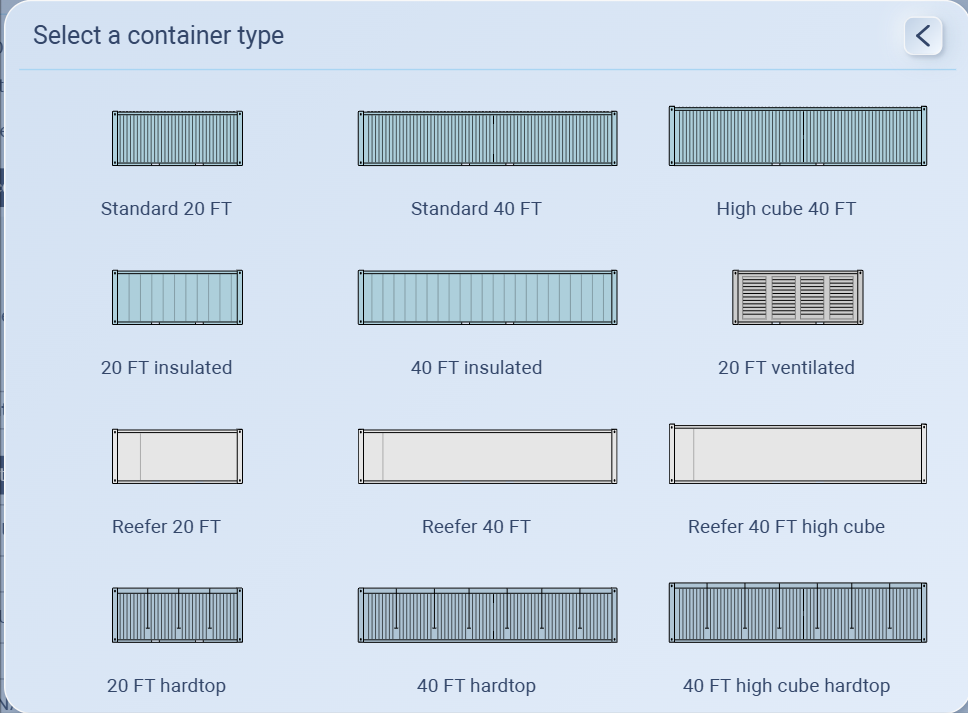Click the "40 FT hardtop" label
Image resolution: width=968 pixels, height=713 pixels.
(476, 686)
